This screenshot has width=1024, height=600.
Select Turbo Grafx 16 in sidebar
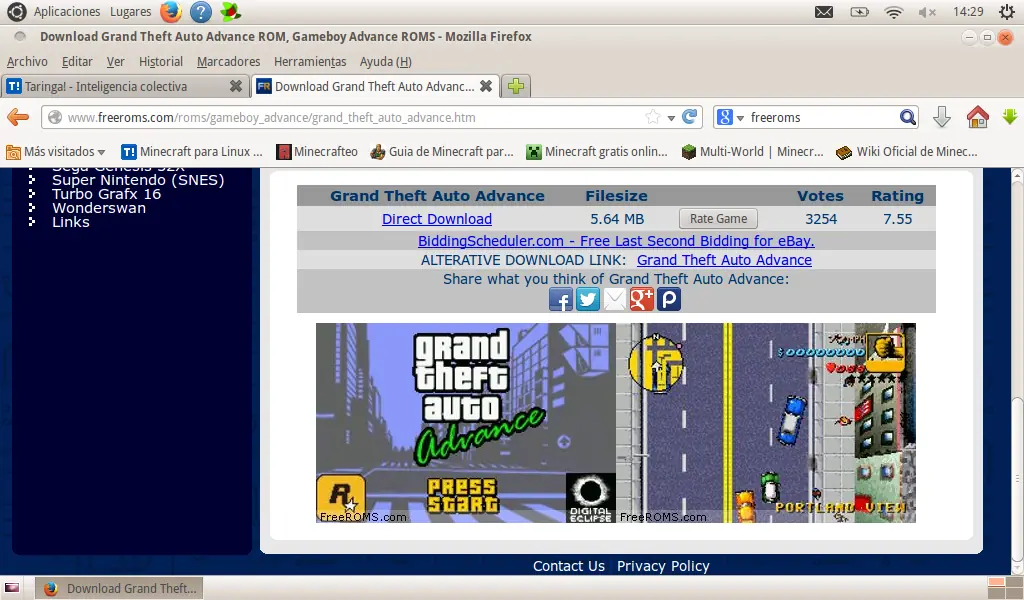pyautogui.click(x=106, y=194)
